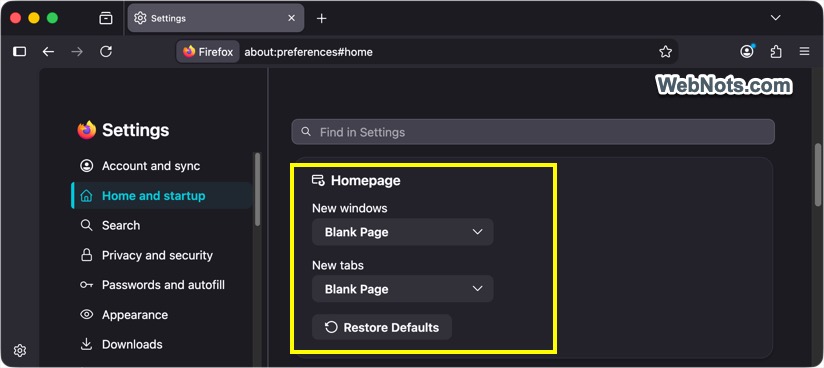Expand the New tabs Blank Page dropdown

(x=403, y=289)
